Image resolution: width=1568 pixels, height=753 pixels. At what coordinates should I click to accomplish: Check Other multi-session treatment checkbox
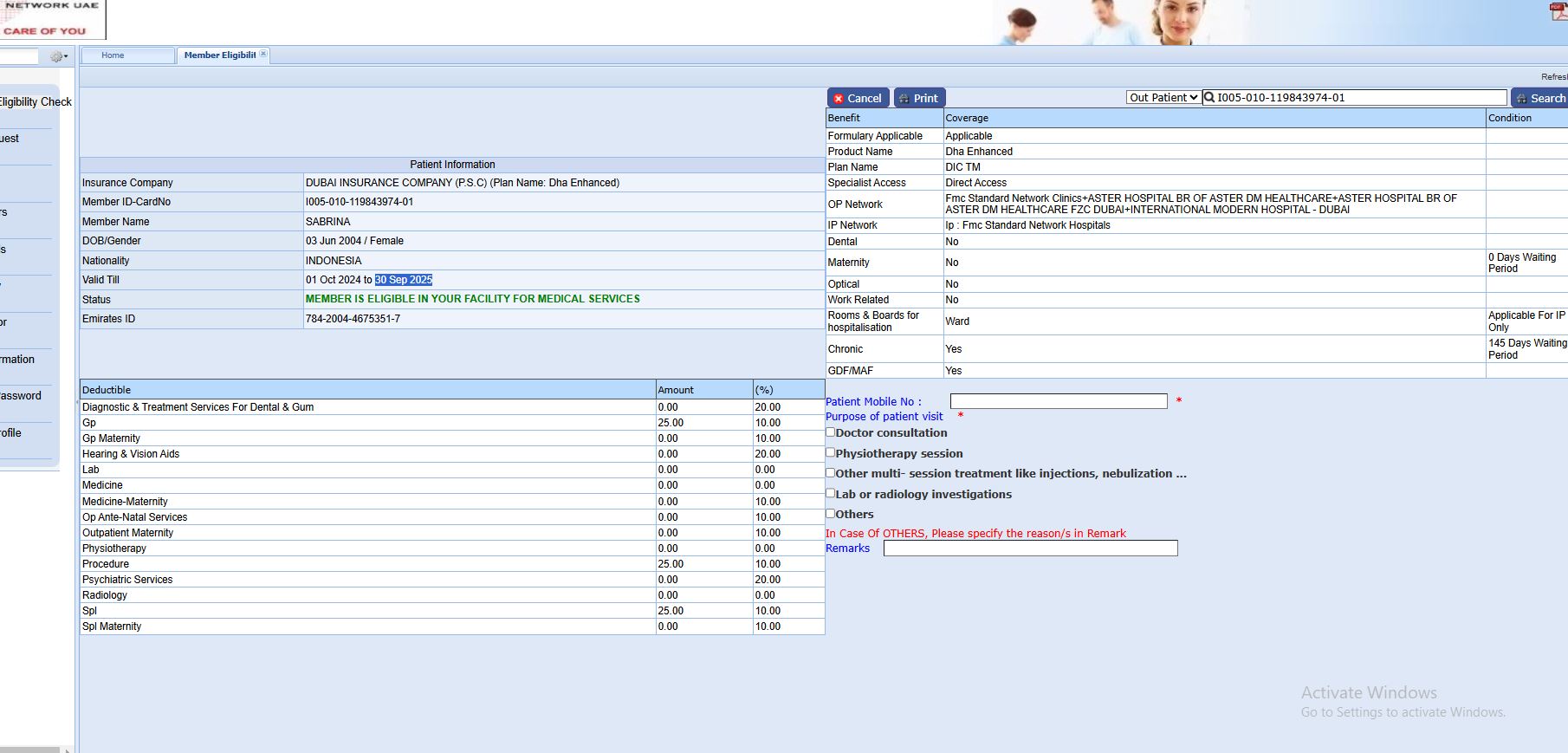831,473
